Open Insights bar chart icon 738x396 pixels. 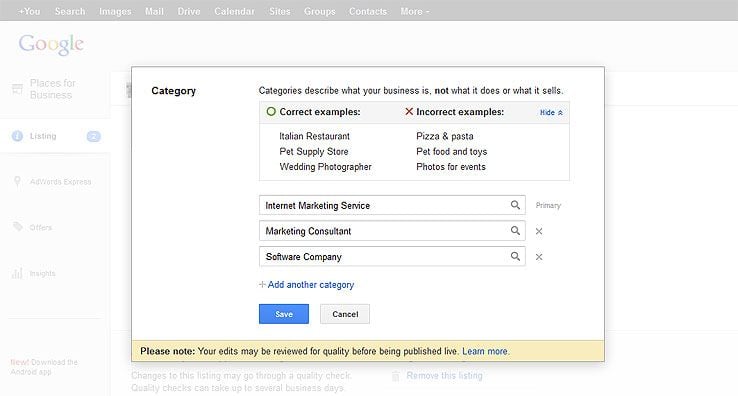[x=17, y=273]
